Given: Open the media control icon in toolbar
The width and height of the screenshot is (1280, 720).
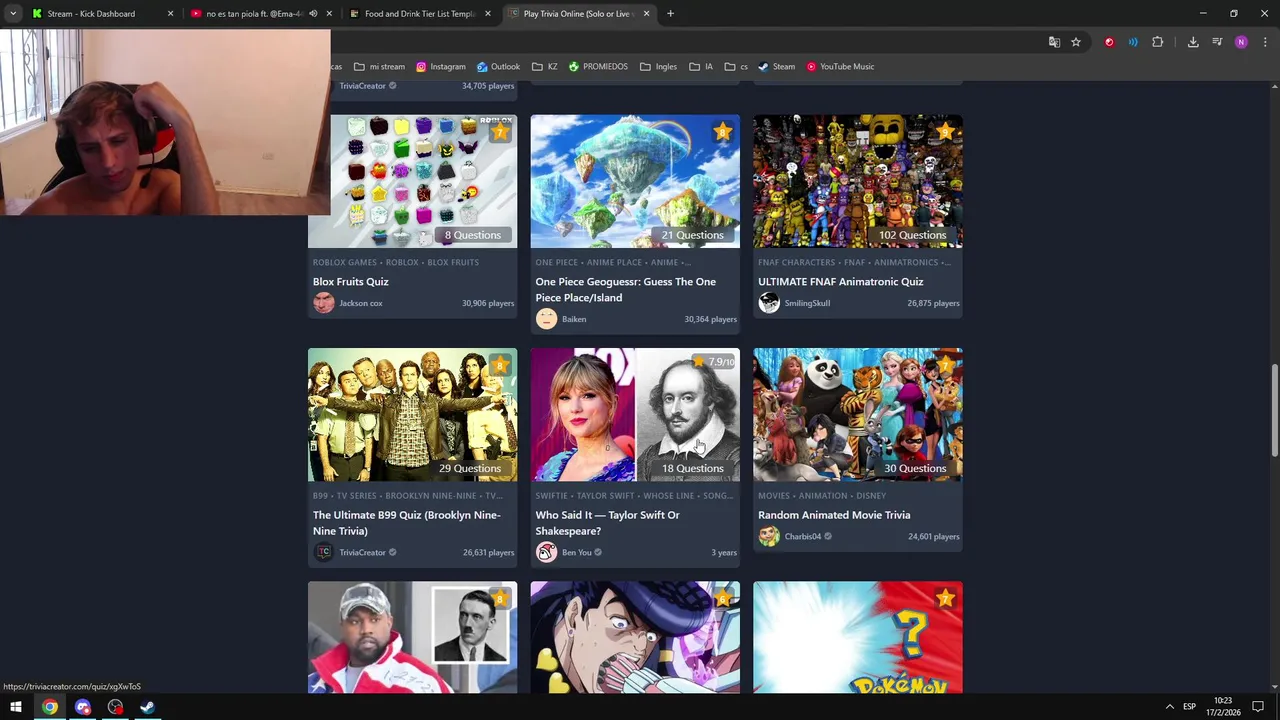Looking at the screenshot, I should point(1217,42).
